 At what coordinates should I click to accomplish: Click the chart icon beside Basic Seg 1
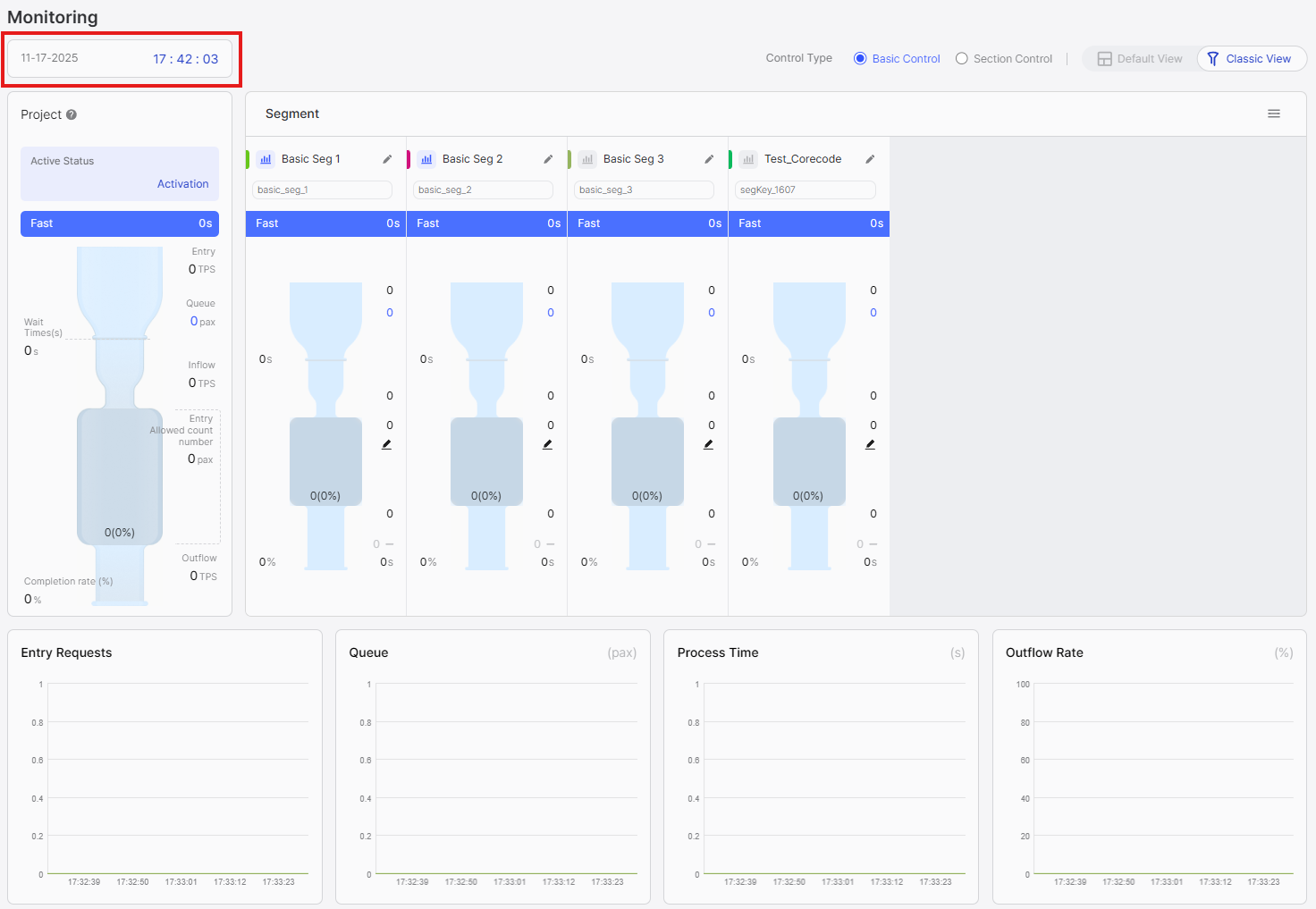pyautogui.click(x=266, y=159)
